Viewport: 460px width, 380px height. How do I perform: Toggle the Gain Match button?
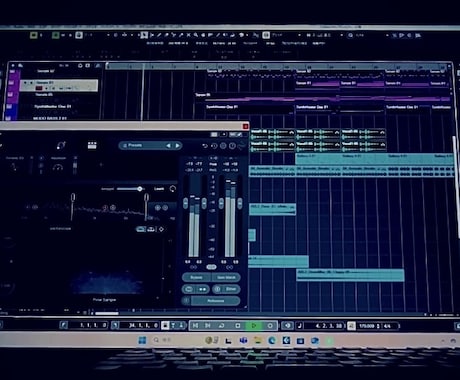pos(226,277)
